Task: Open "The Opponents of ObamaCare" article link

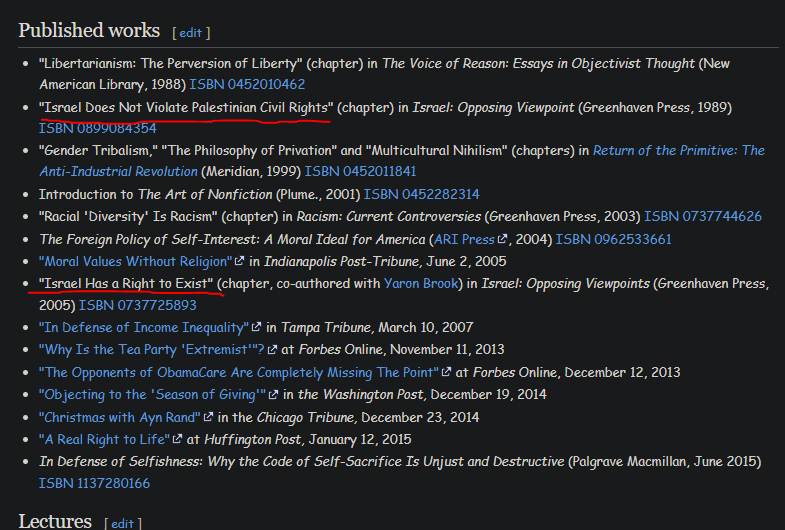Action: tap(239, 372)
